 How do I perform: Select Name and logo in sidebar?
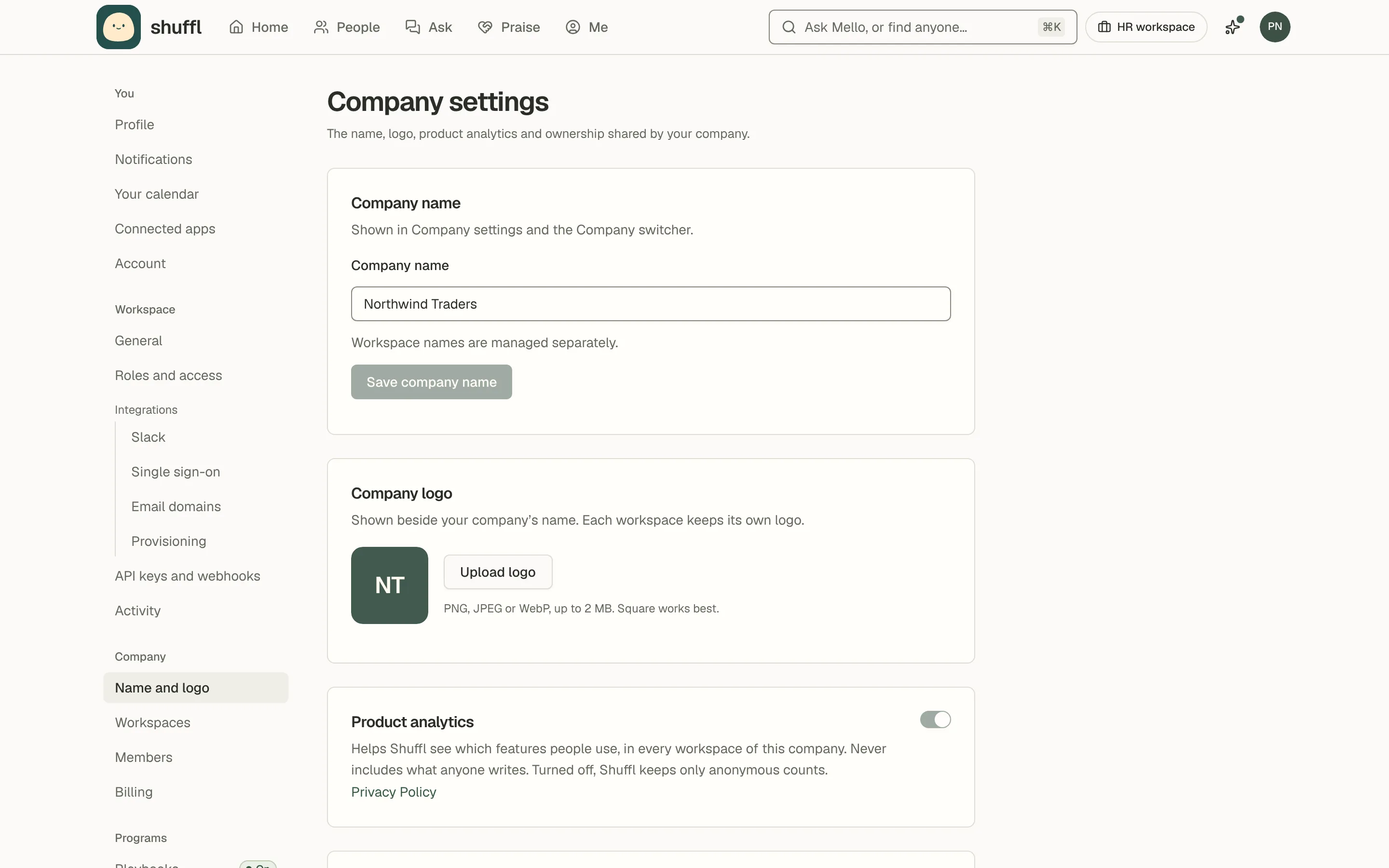196,688
